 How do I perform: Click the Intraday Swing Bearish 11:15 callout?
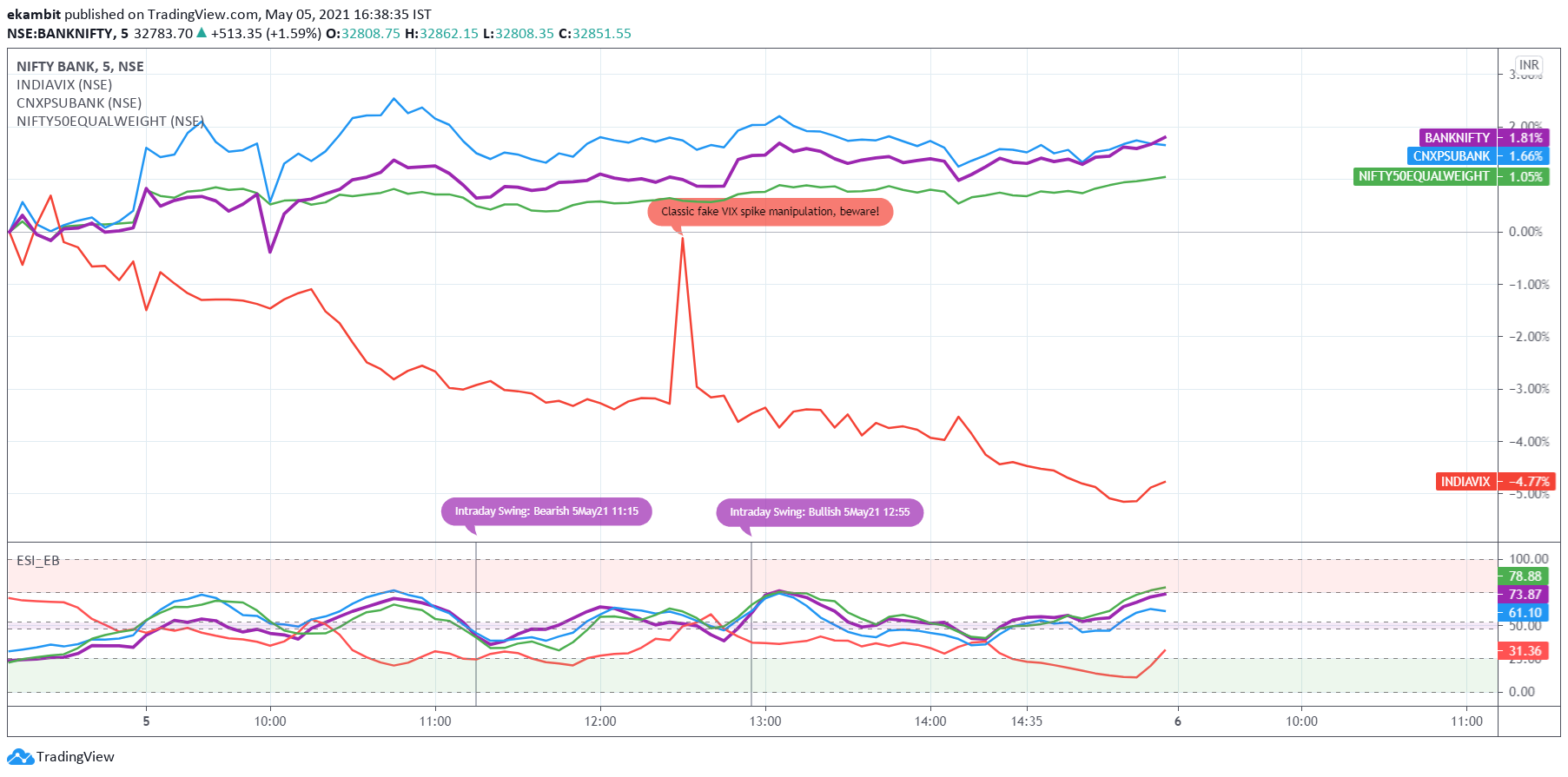click(x=546, y=511)
